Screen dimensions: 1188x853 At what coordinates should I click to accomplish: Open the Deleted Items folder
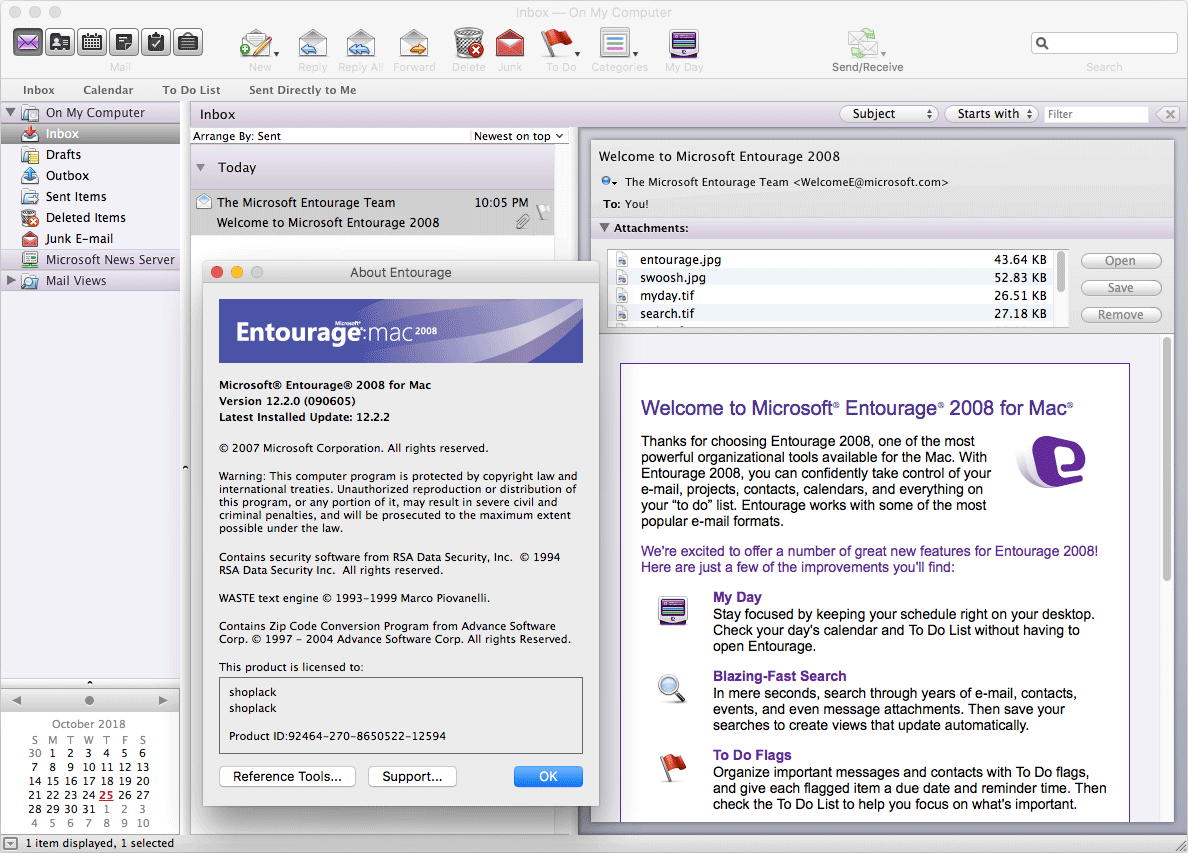click(x=90, y=217)
